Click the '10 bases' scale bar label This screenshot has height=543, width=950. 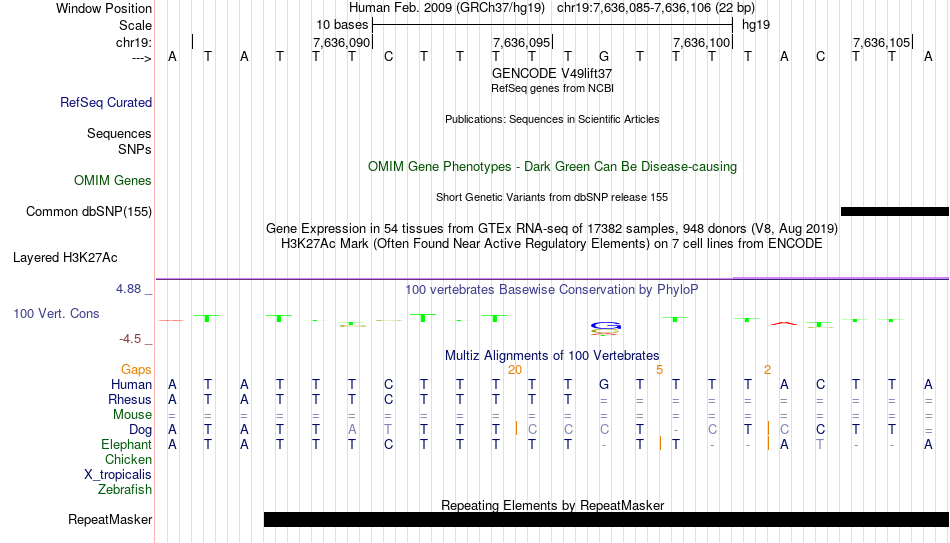342,25
